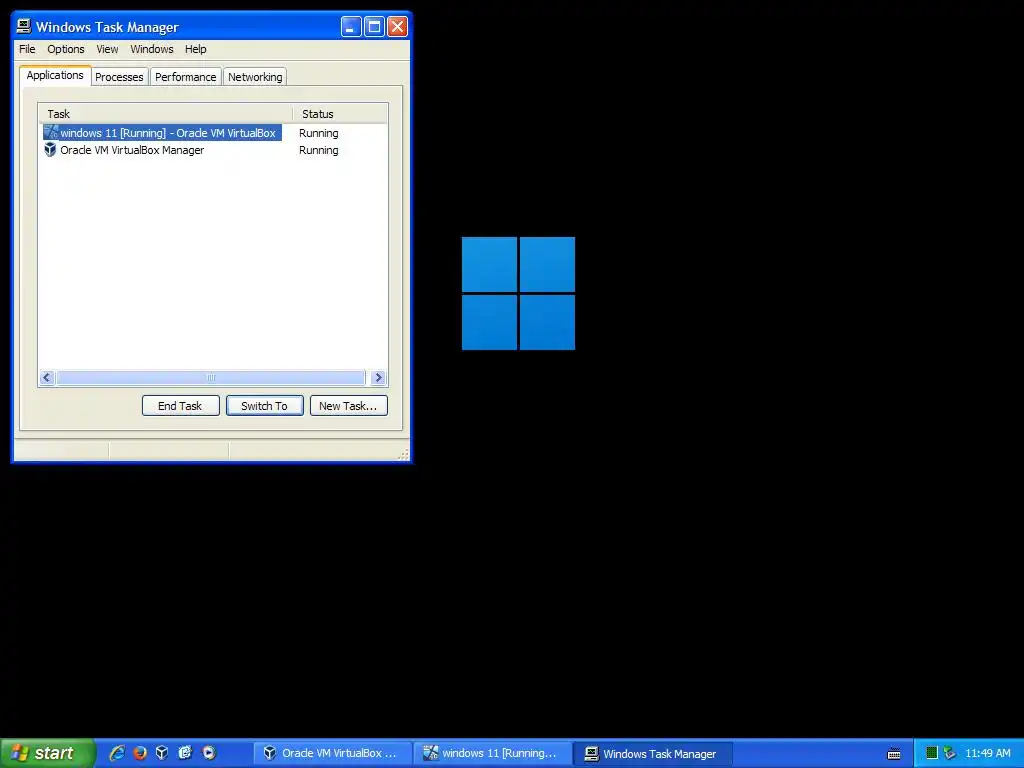
Task: Click the Outlook Express Quick Launch icon
Action: pos(185,753)
